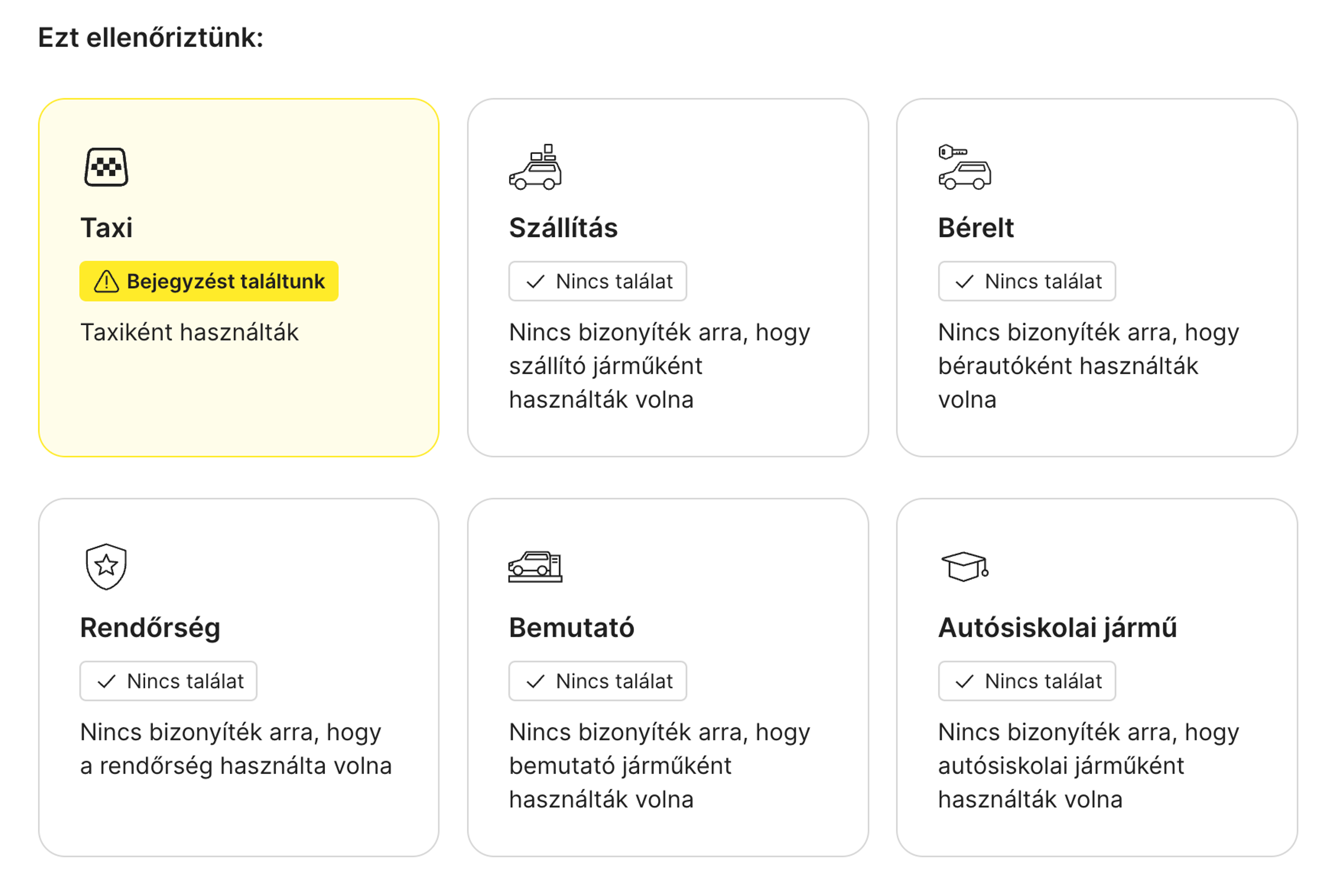The width and height of the screenshot is (1335, 896).
Task: Click 'Nincs találat' badge under Bérelt
Action: pyautogui.click(x=1026, y=282)
